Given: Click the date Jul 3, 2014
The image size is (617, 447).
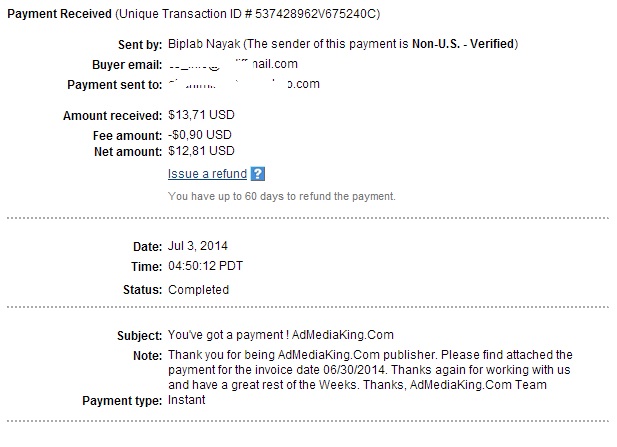Looking at the screenshot, I should 198,246.
